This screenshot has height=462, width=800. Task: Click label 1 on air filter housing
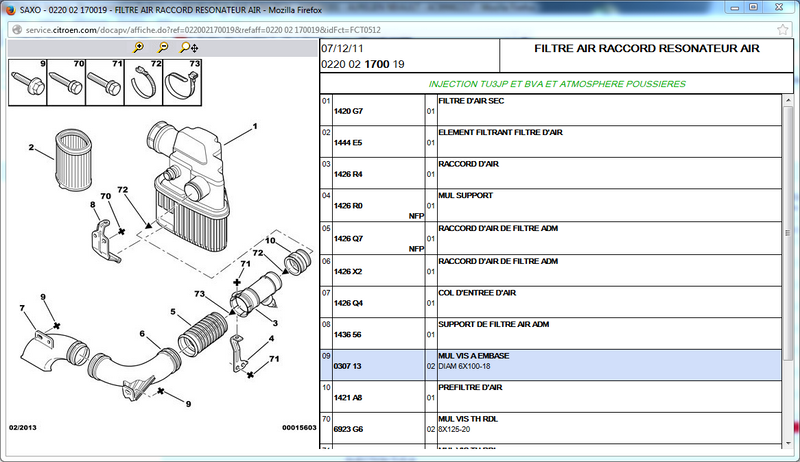tap(255, 126)
